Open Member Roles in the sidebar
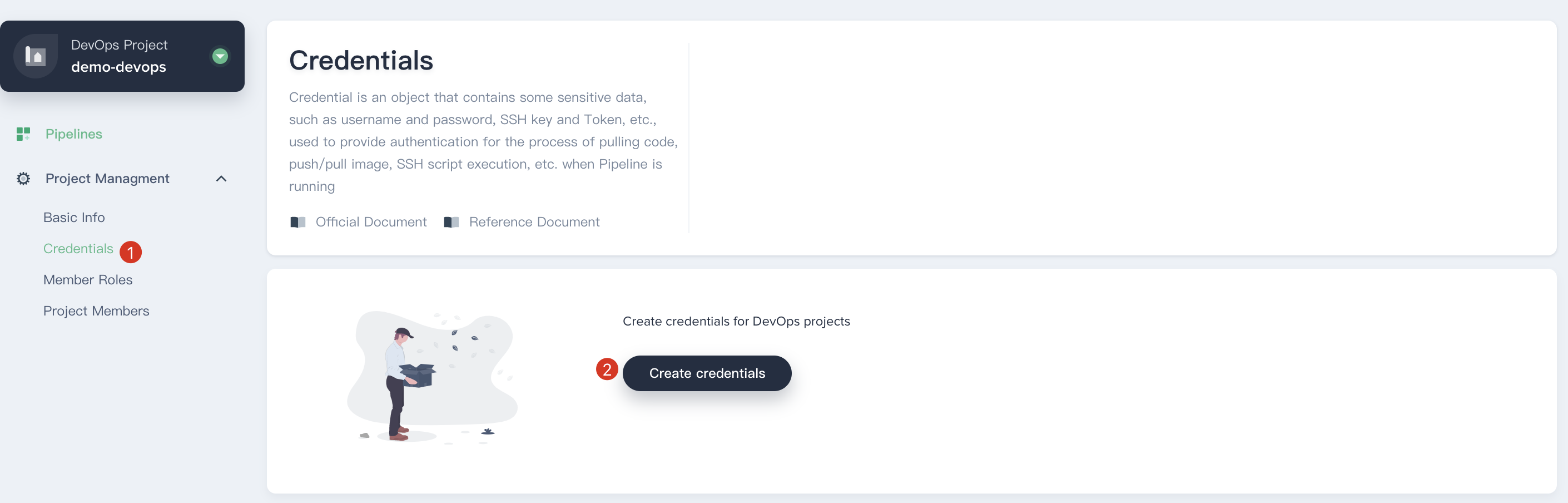This screenshot has width=1568, height=503. [x=88, y=279]
